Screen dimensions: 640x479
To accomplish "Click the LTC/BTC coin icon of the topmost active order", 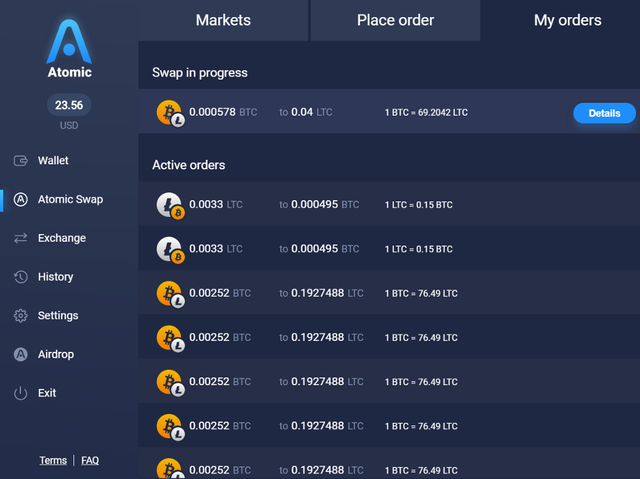I will click(x=171, y=206).
